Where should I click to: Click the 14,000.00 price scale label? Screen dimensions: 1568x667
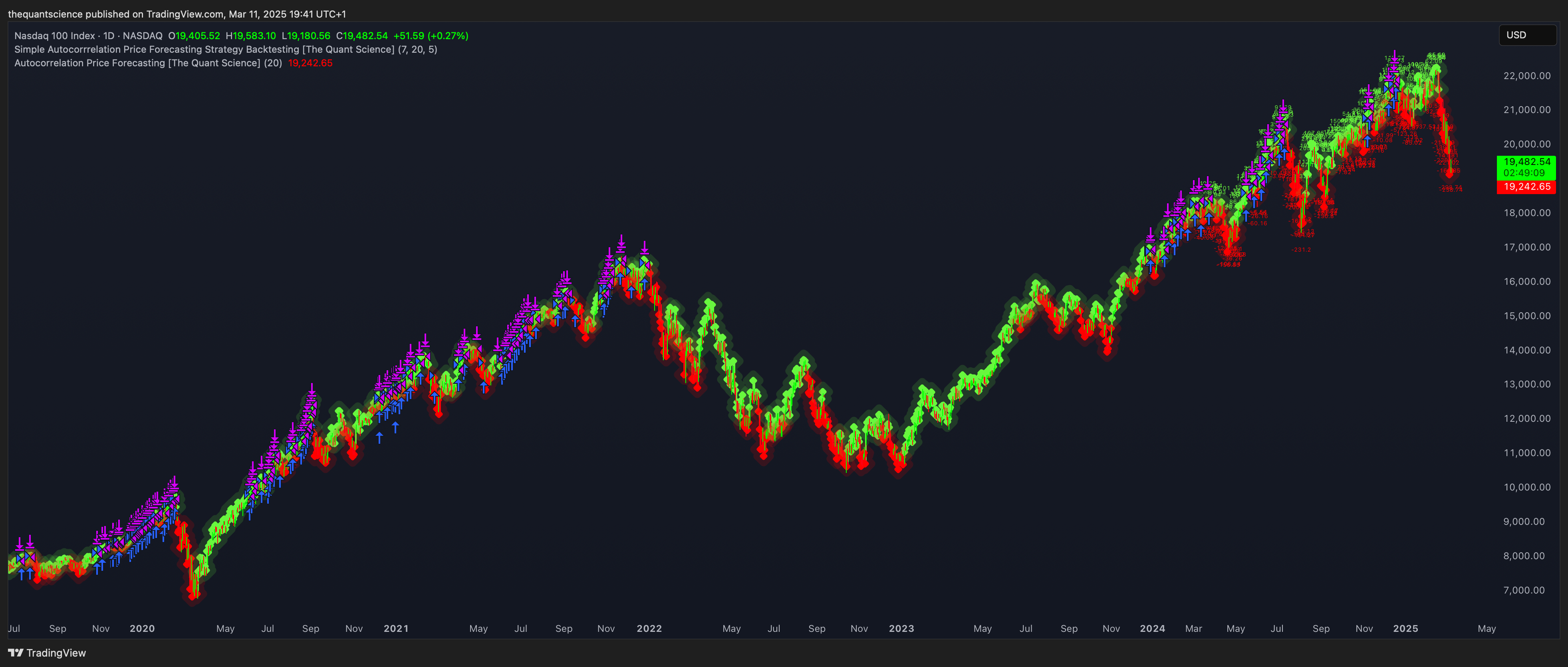point(1526,350)
